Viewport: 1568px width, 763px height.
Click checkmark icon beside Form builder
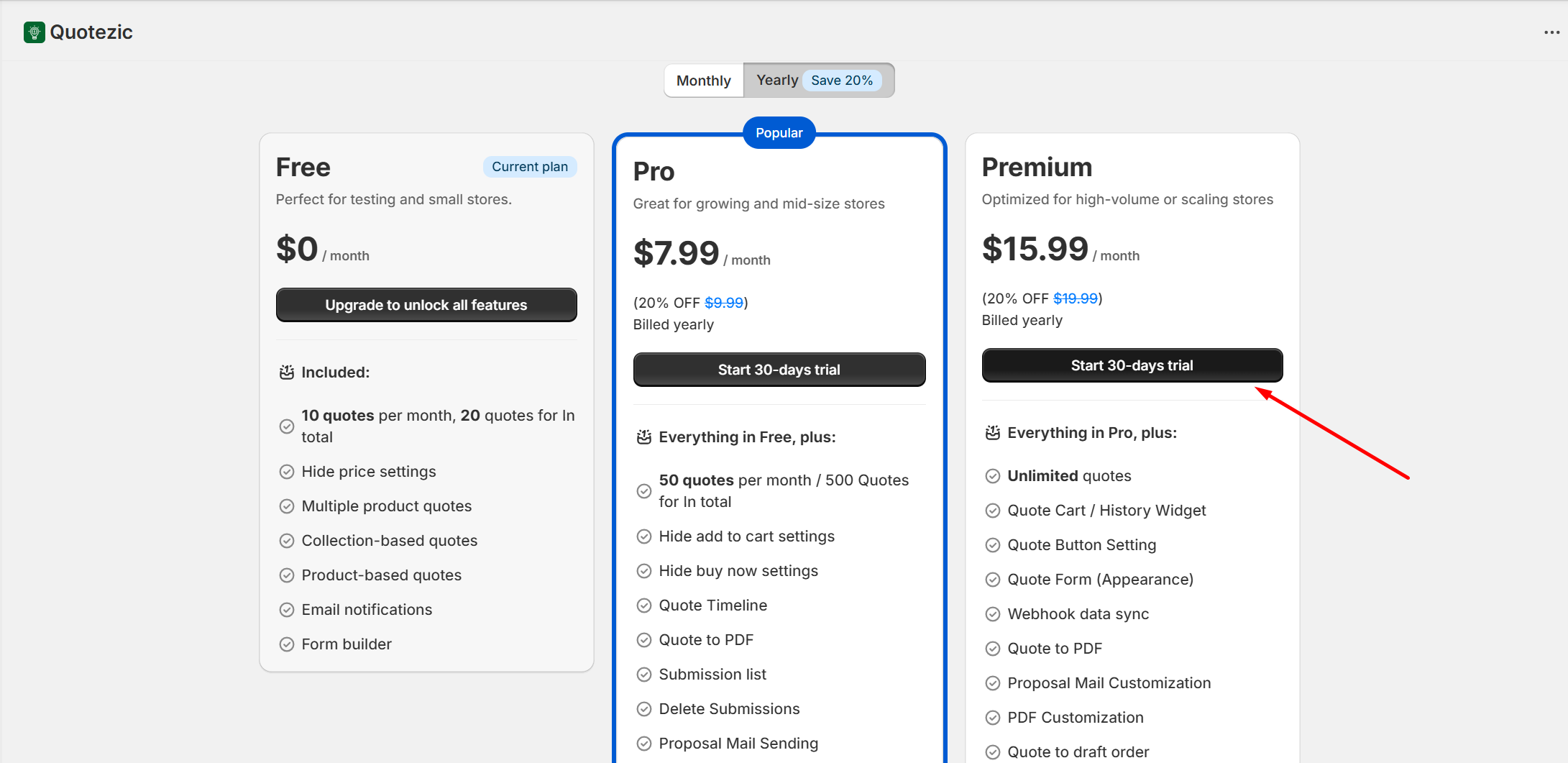pyautogui.click(x=287, y=644)
